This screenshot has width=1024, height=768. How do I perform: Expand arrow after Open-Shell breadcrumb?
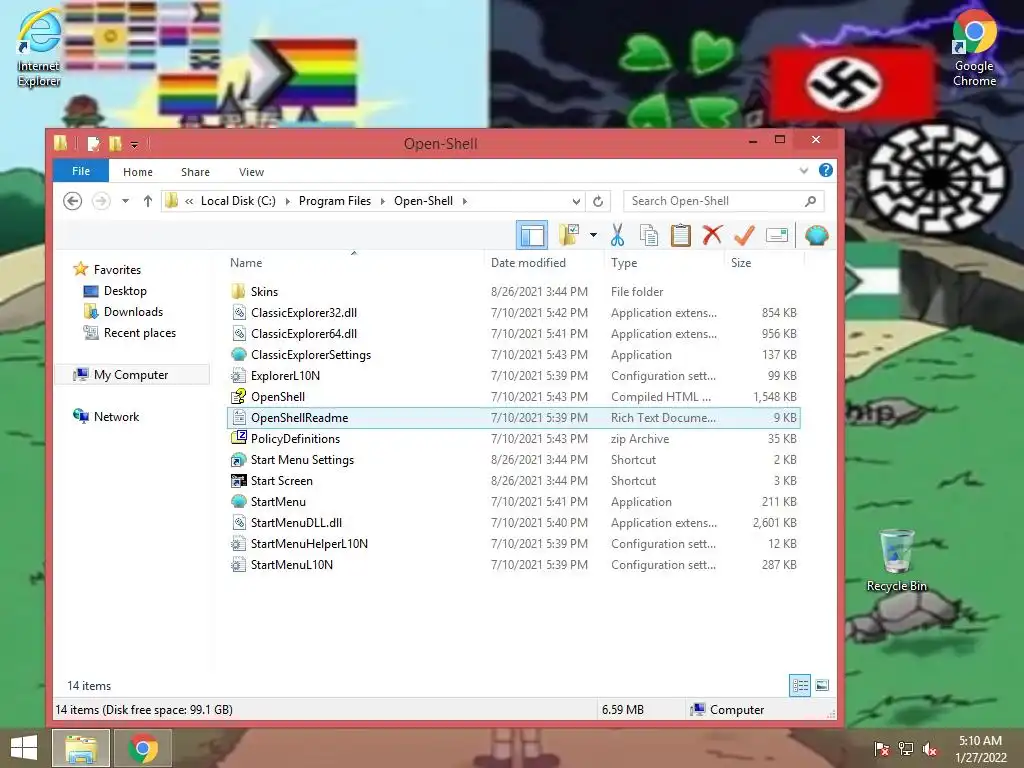pos(464,201)
